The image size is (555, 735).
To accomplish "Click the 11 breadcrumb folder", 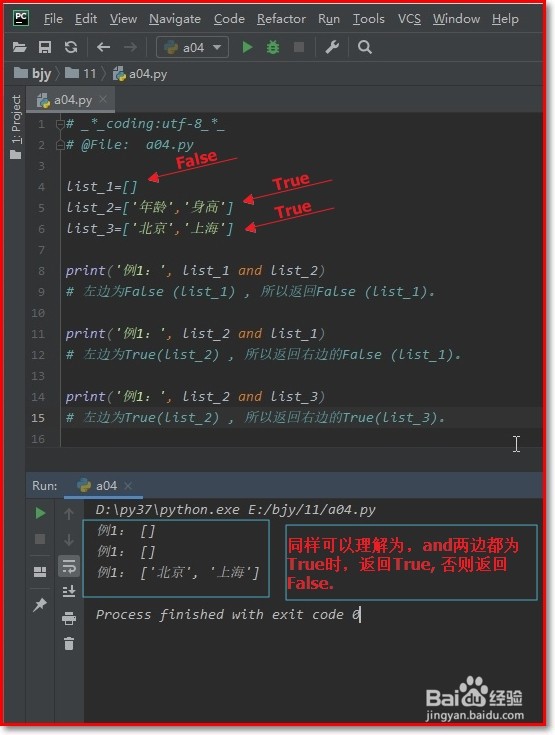I will coord(81,74).
